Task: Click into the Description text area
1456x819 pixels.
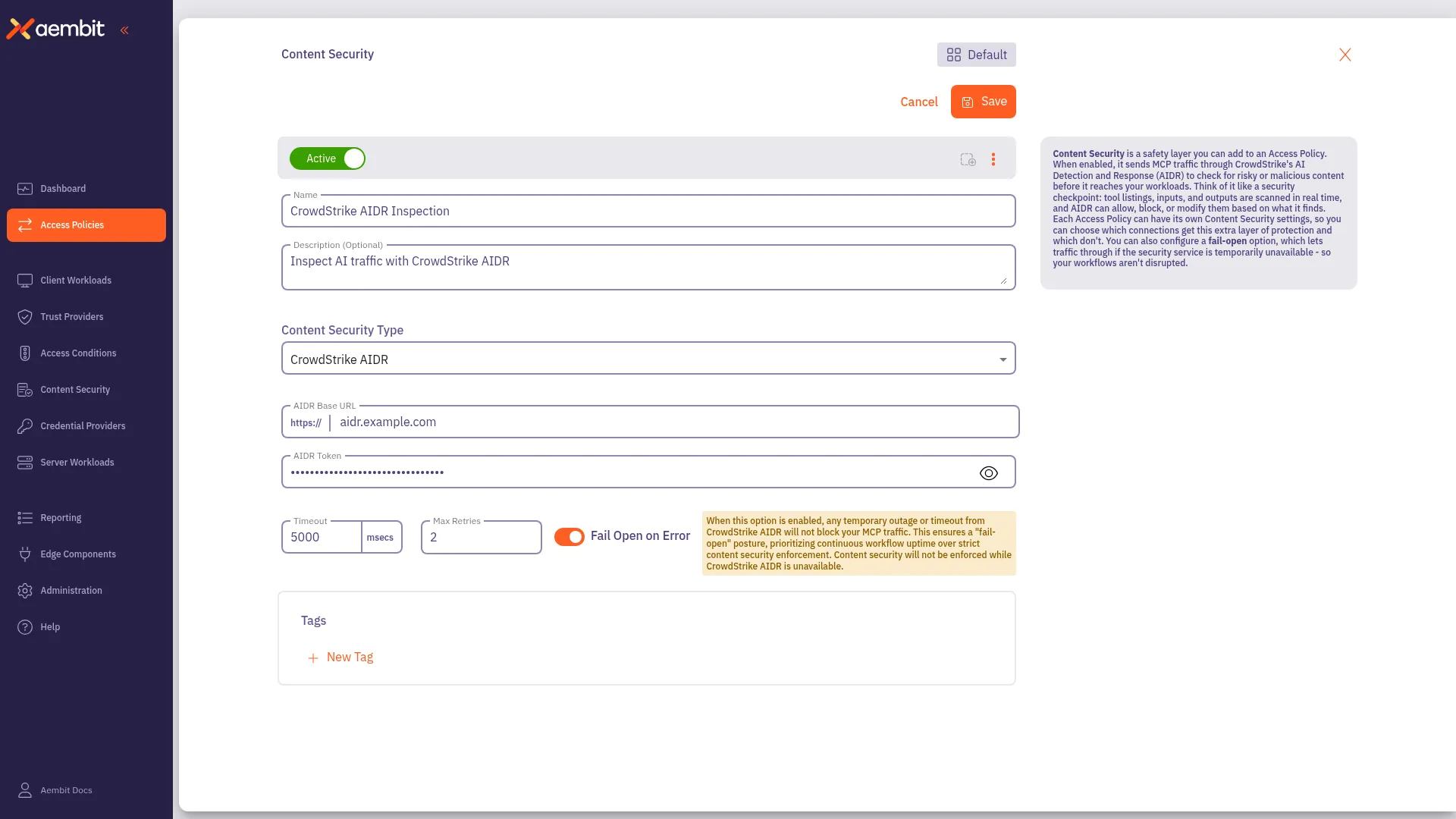Action: click(648, 267)
